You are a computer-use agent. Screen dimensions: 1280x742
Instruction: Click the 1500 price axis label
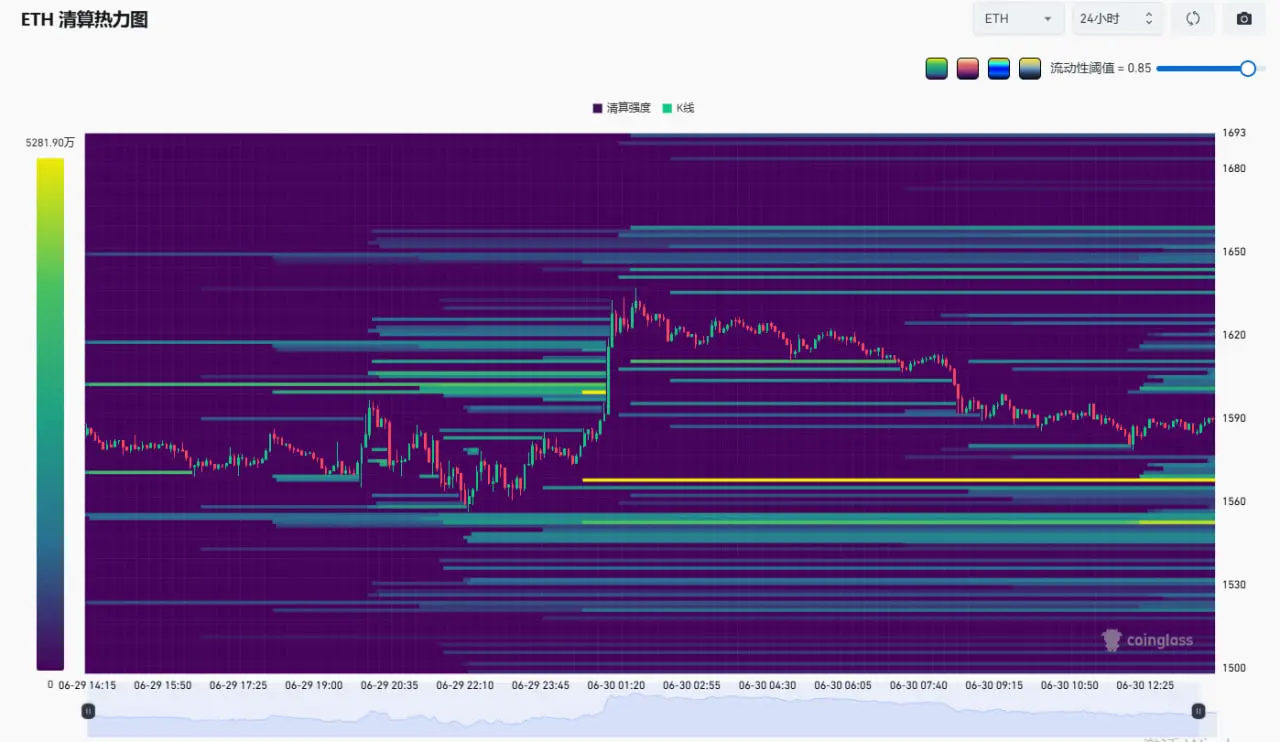[1233, 668]
